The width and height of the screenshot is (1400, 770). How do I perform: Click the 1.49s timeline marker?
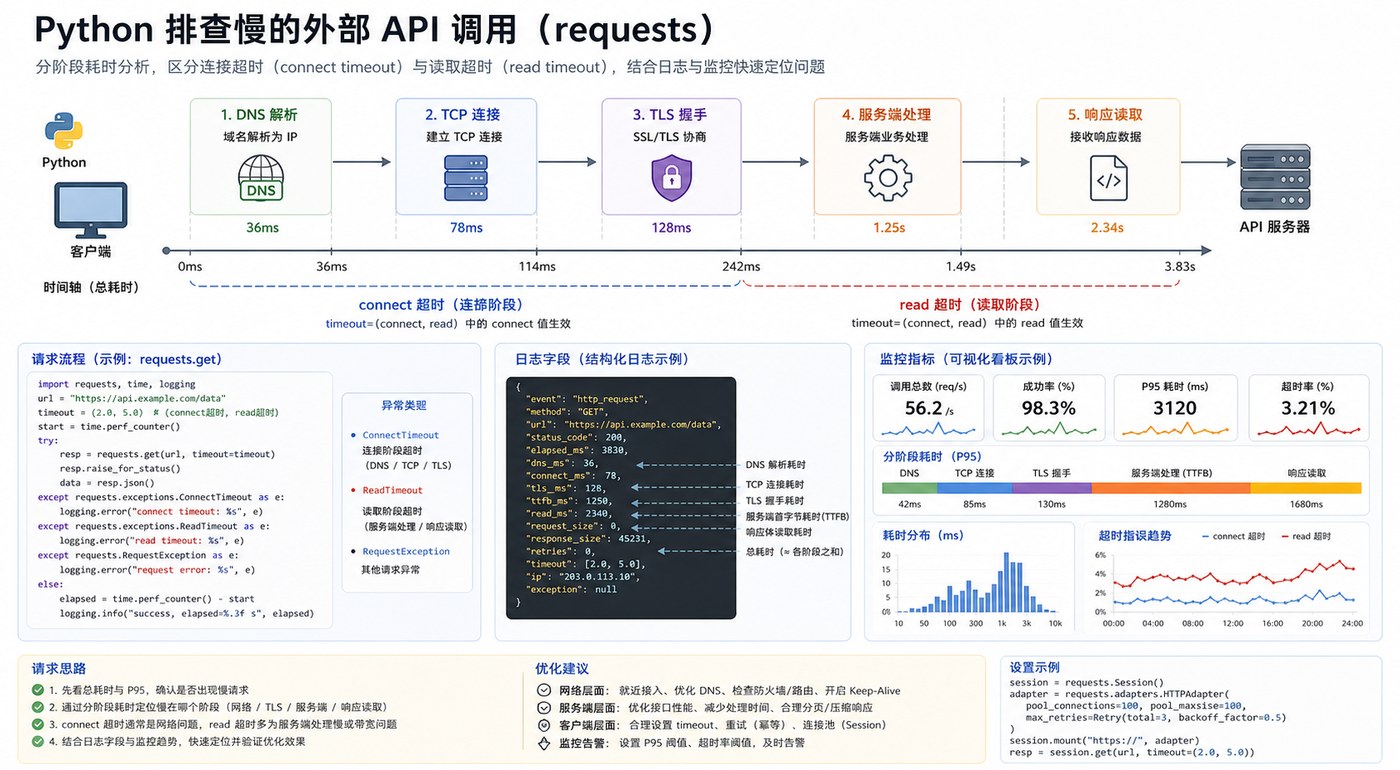[960, 266]
